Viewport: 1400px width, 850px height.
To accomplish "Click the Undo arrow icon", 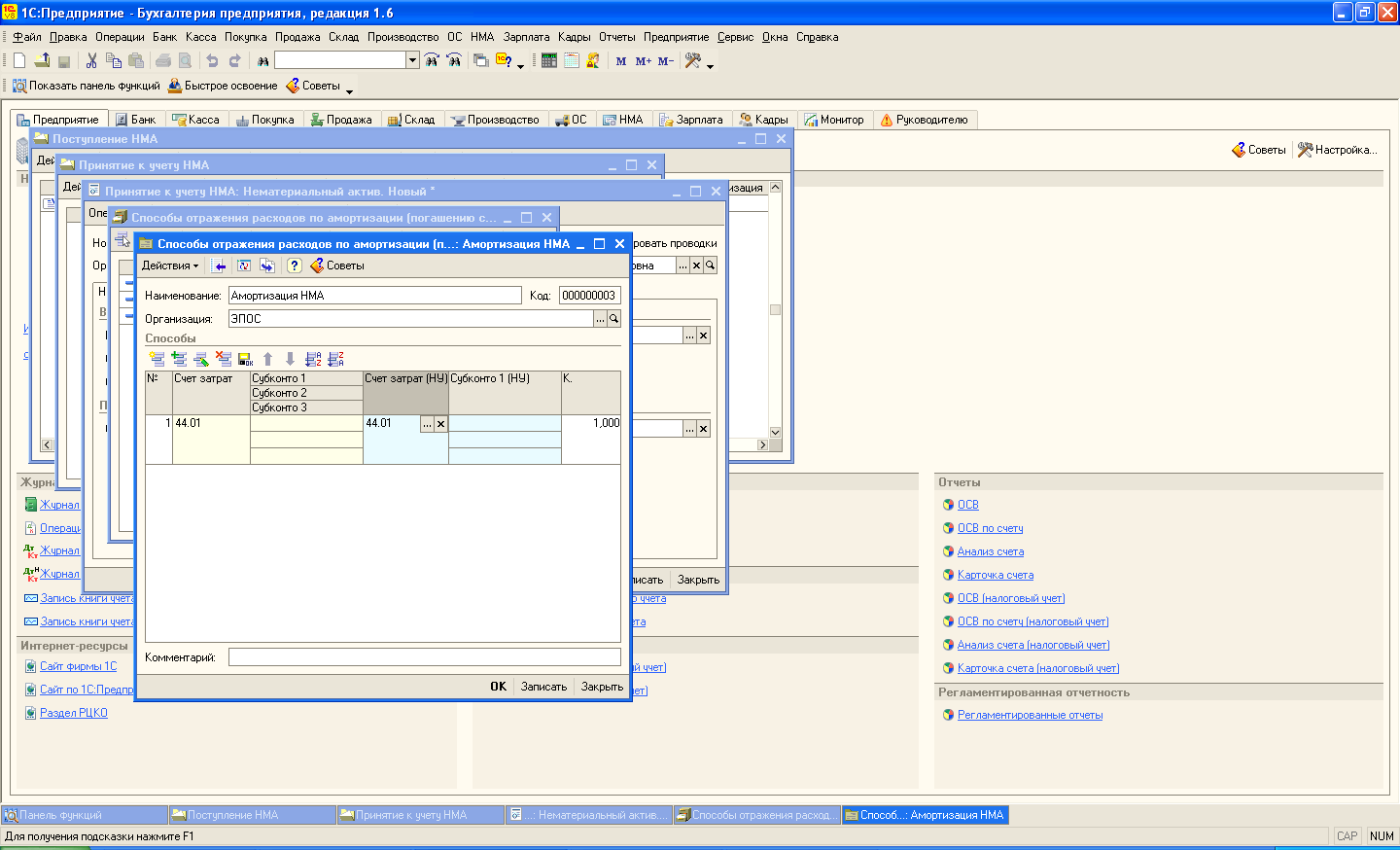I will [212, 60].
